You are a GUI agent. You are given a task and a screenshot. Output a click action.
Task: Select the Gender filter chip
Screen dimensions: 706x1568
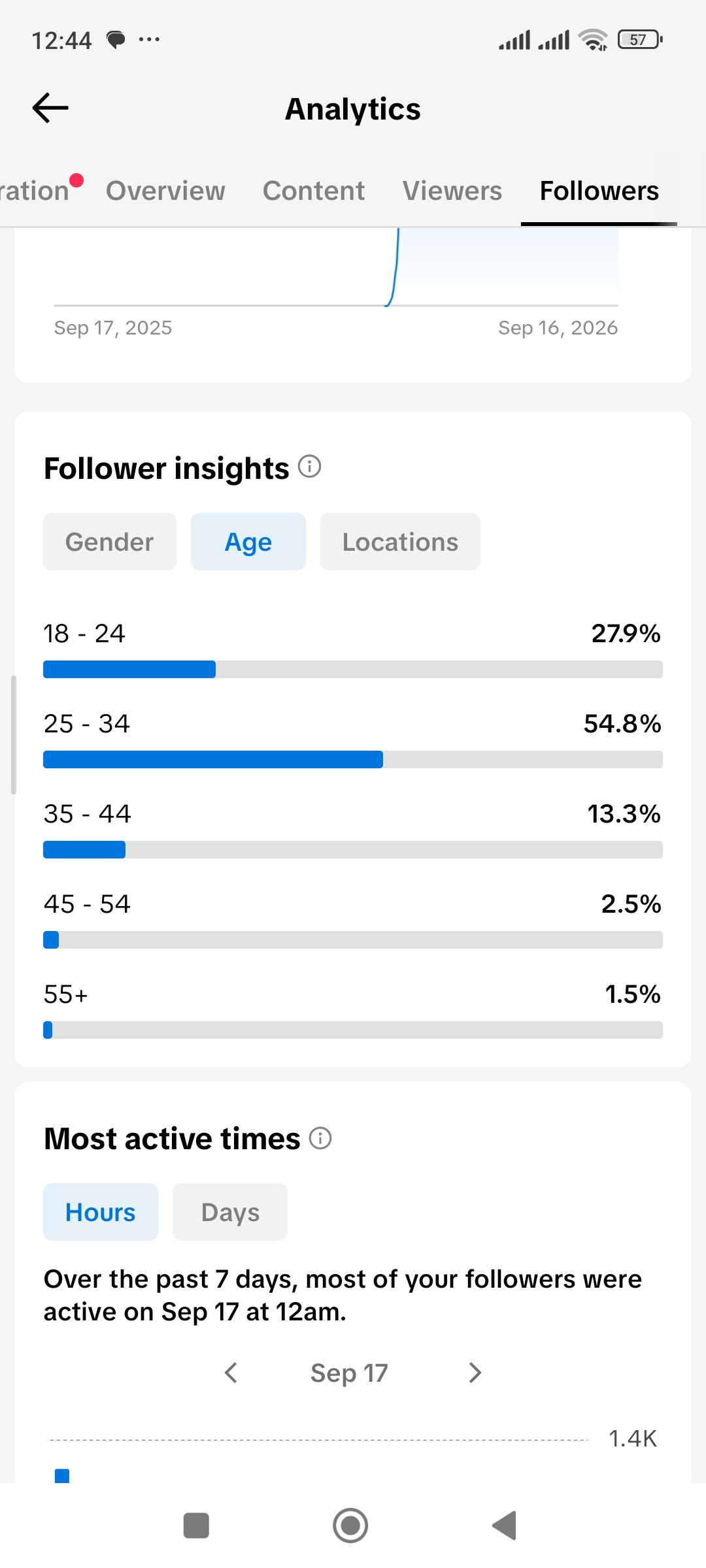coord(110,542)
